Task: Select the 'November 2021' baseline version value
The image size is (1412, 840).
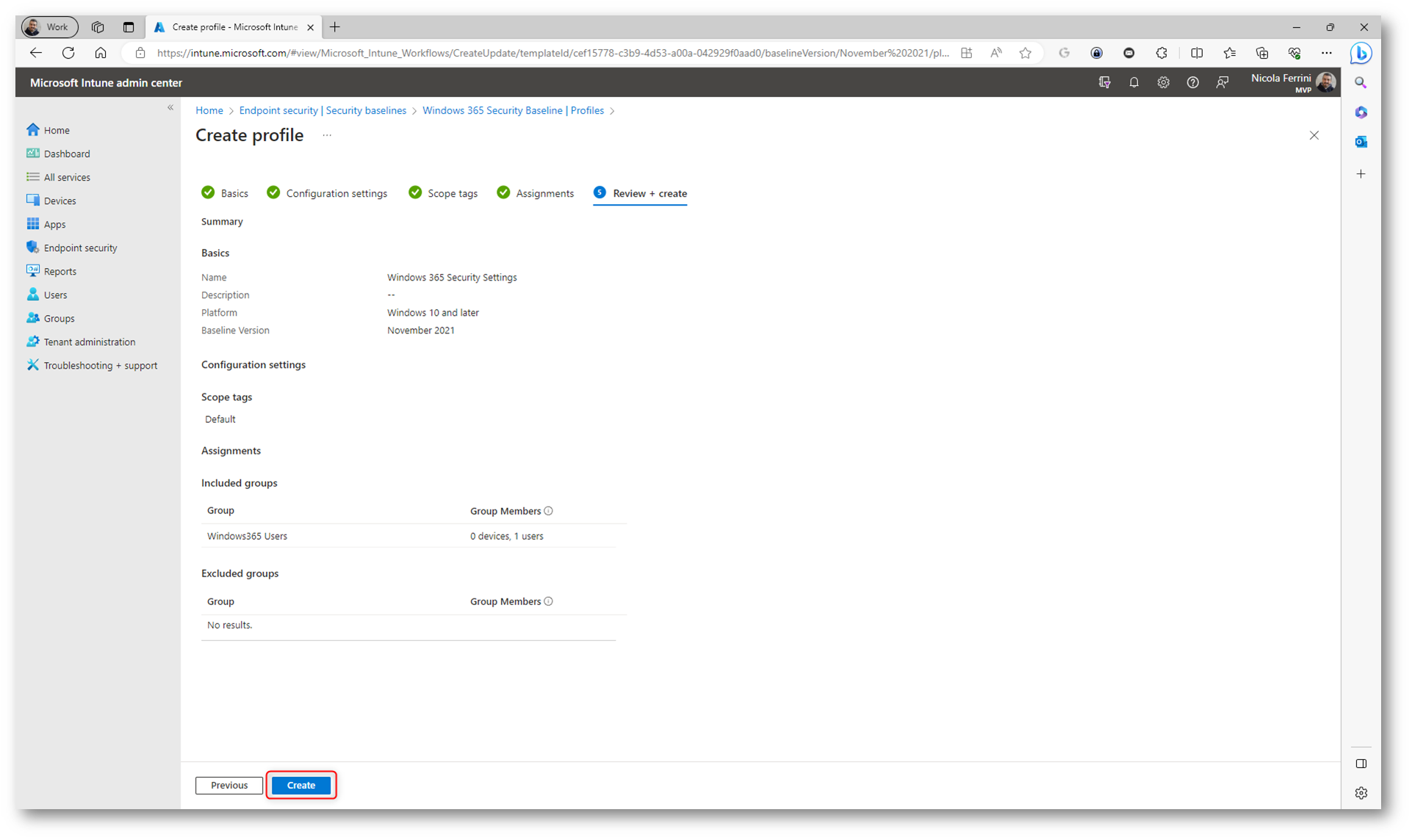Action: coord(421,330)
